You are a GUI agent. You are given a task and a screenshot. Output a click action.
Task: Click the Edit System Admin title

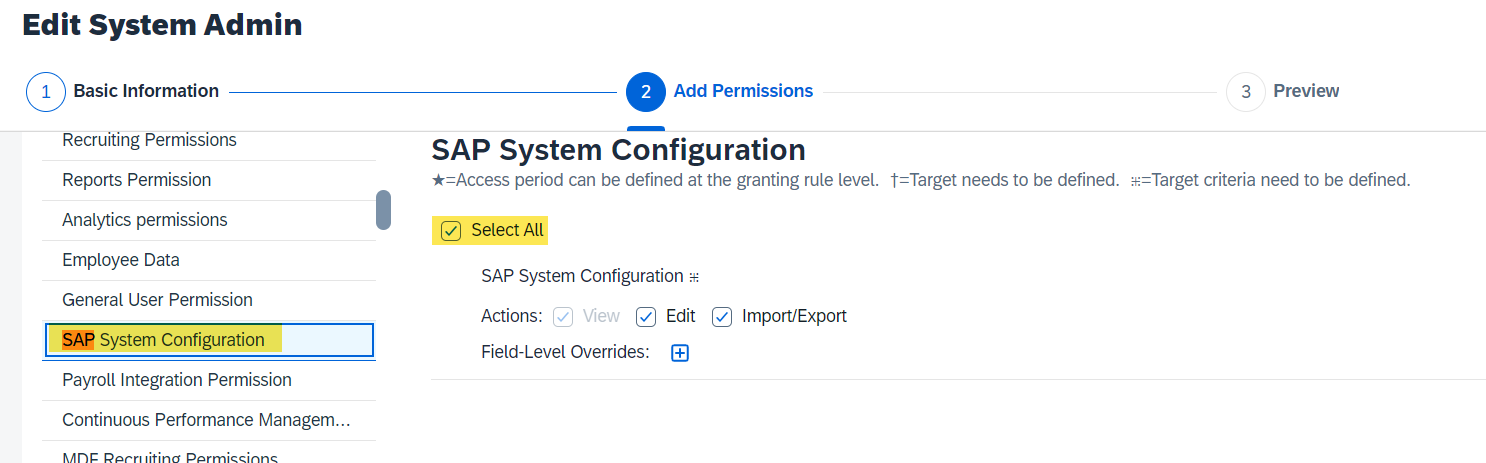coord(162,25)
